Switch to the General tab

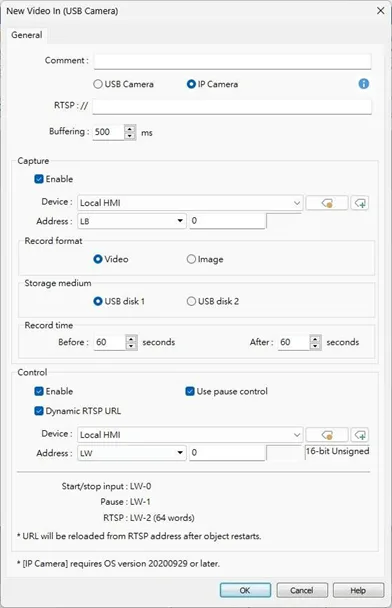coord(27,35)
